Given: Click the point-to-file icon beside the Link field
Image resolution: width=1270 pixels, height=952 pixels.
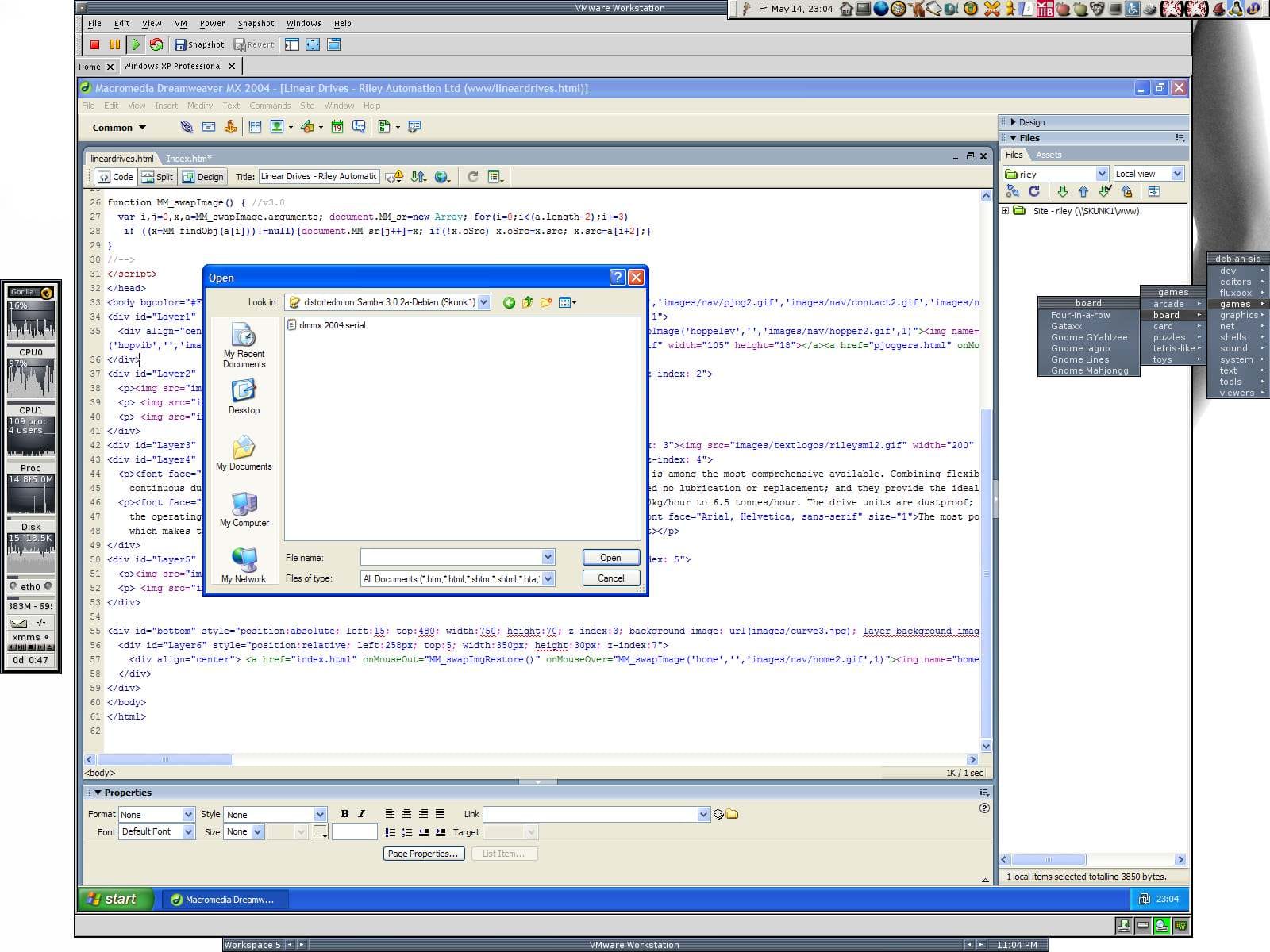Looking at the screenshot, I should 718,814.
